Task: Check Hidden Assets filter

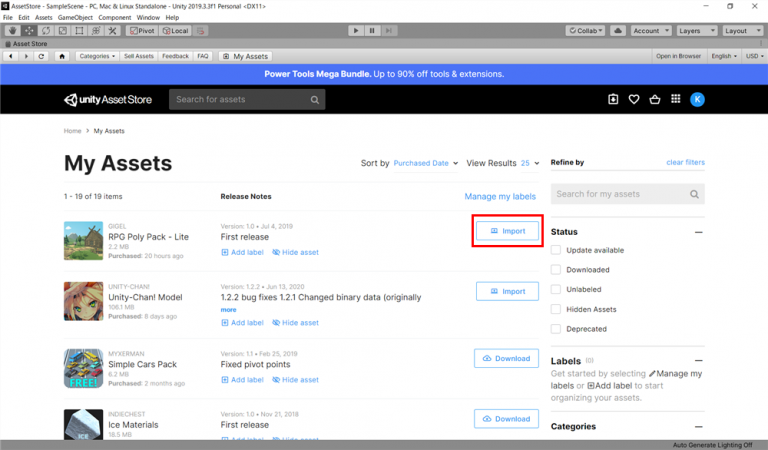Action: (x=556, y=309)
